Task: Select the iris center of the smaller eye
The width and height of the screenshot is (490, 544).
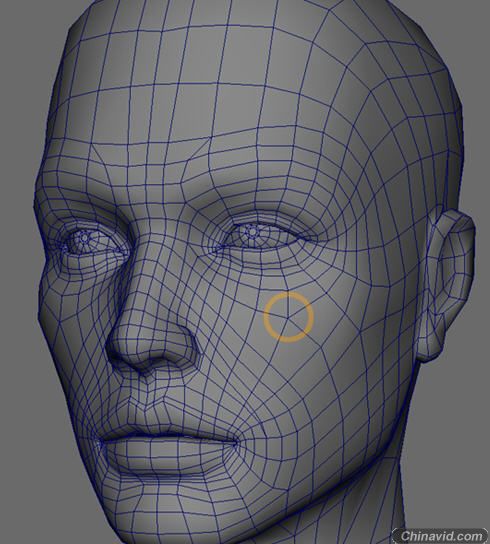Action: 84,238
